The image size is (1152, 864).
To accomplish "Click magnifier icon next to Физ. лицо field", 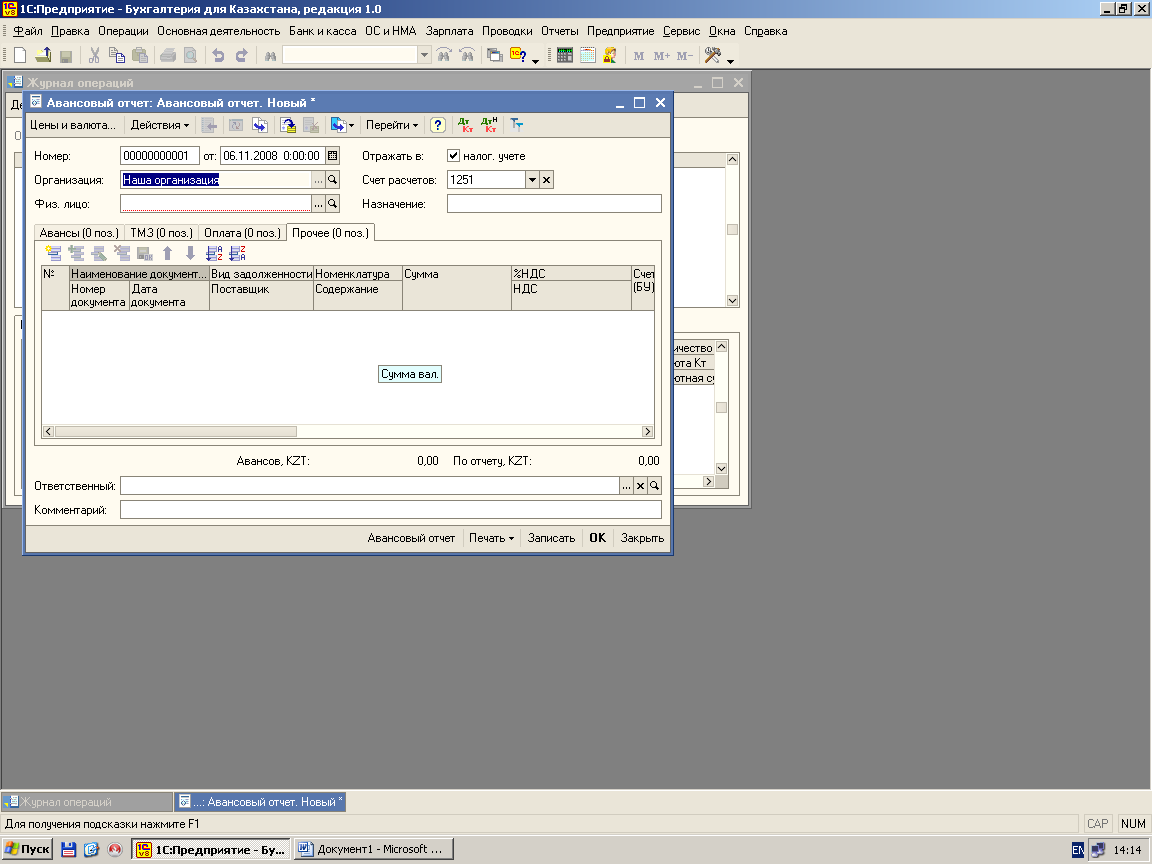I will 333,204.
